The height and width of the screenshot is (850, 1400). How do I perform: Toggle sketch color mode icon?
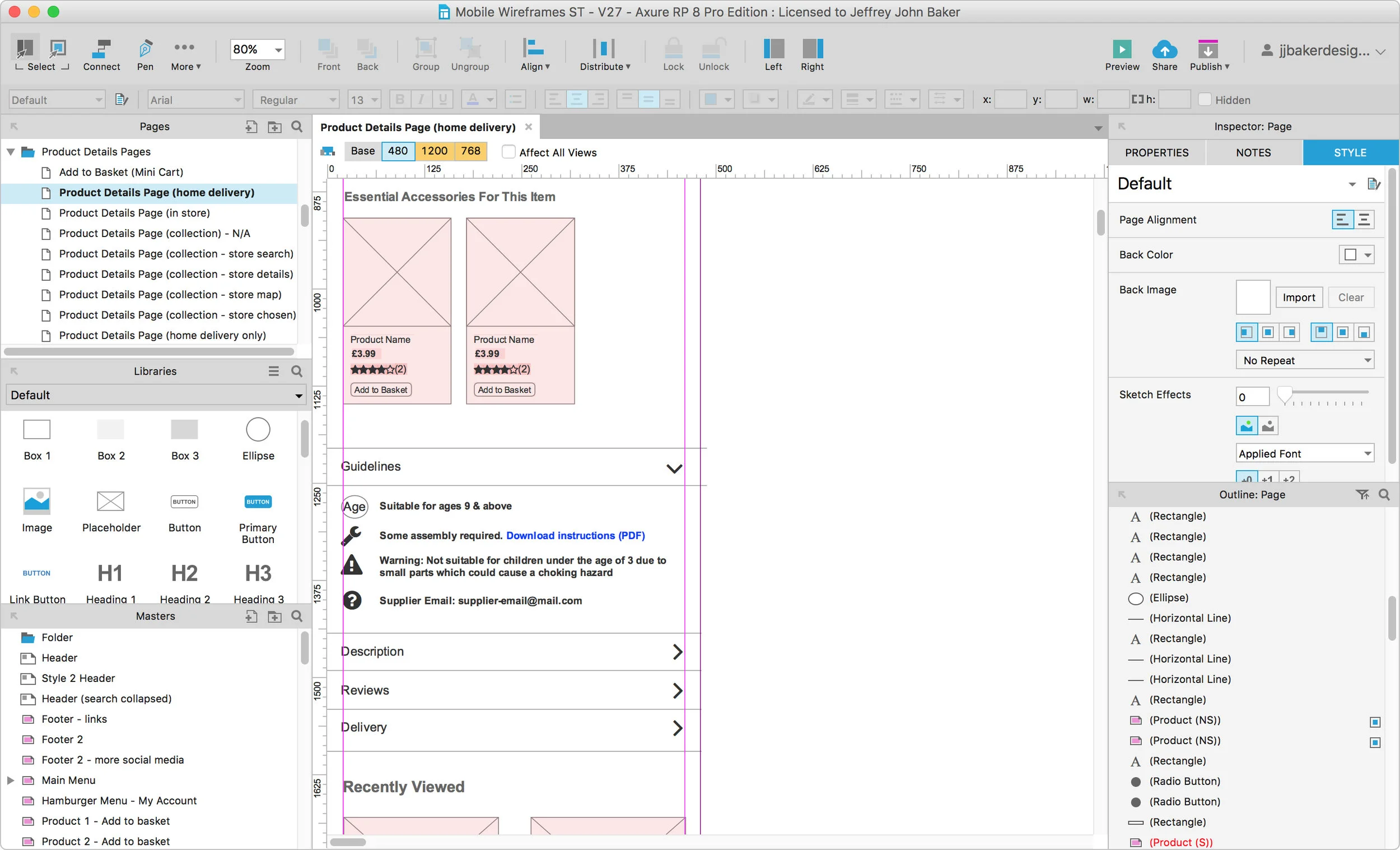coord(1246,425)
